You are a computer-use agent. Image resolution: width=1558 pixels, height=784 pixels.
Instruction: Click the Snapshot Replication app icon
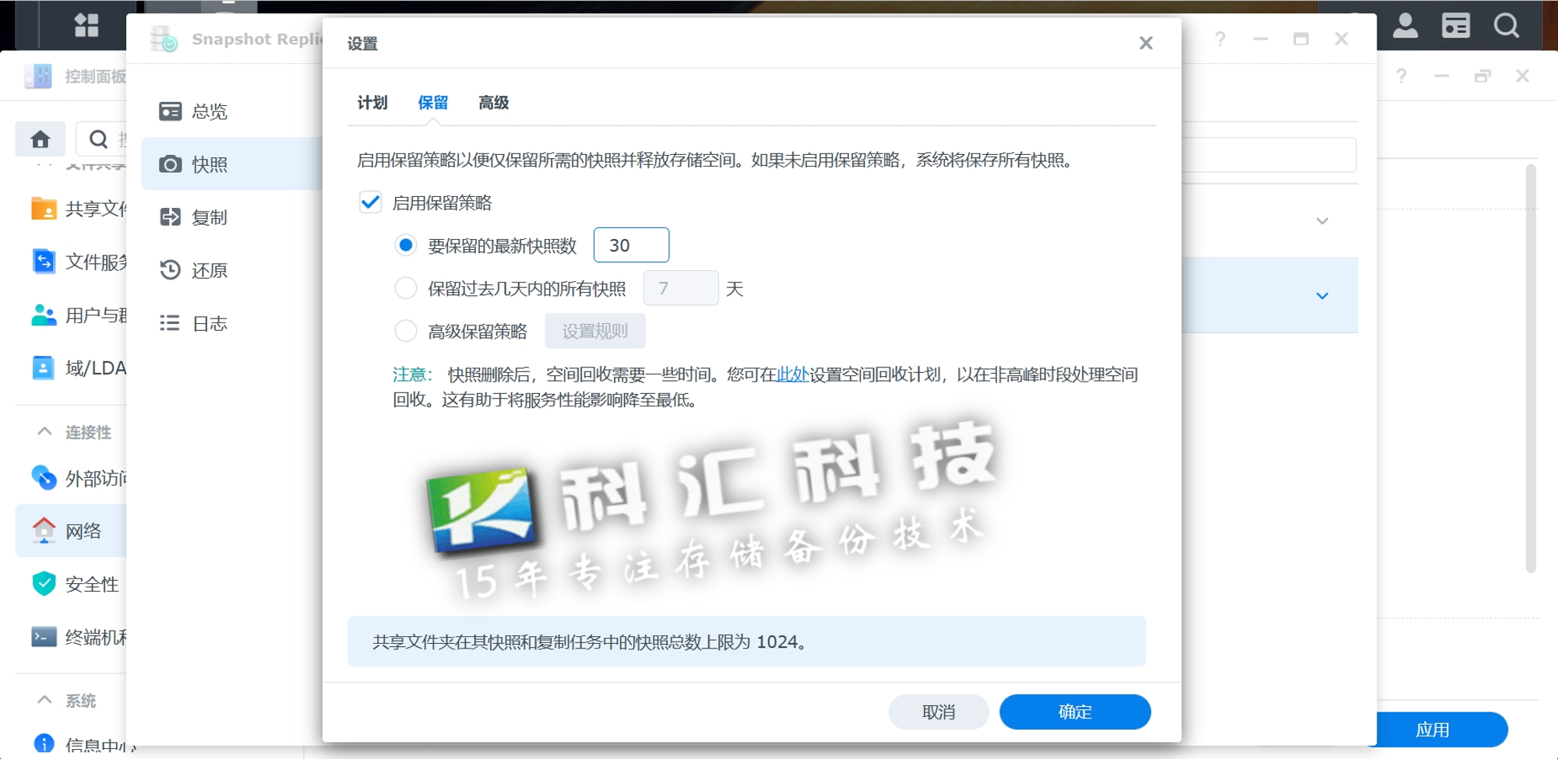pos(164,39)
